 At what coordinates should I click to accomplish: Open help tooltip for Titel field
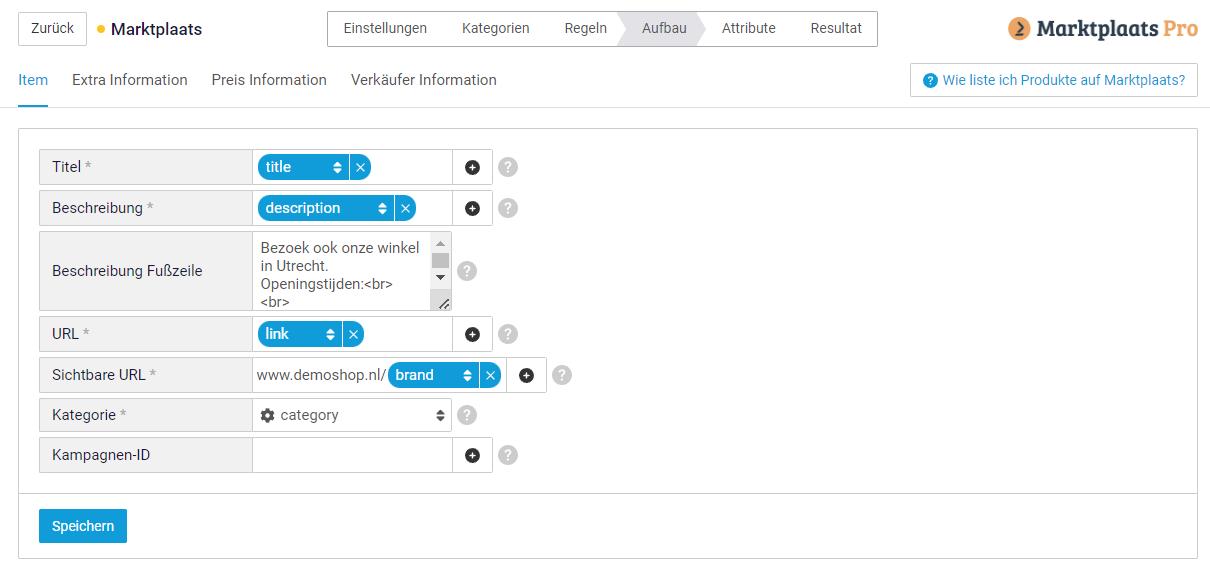508,167
